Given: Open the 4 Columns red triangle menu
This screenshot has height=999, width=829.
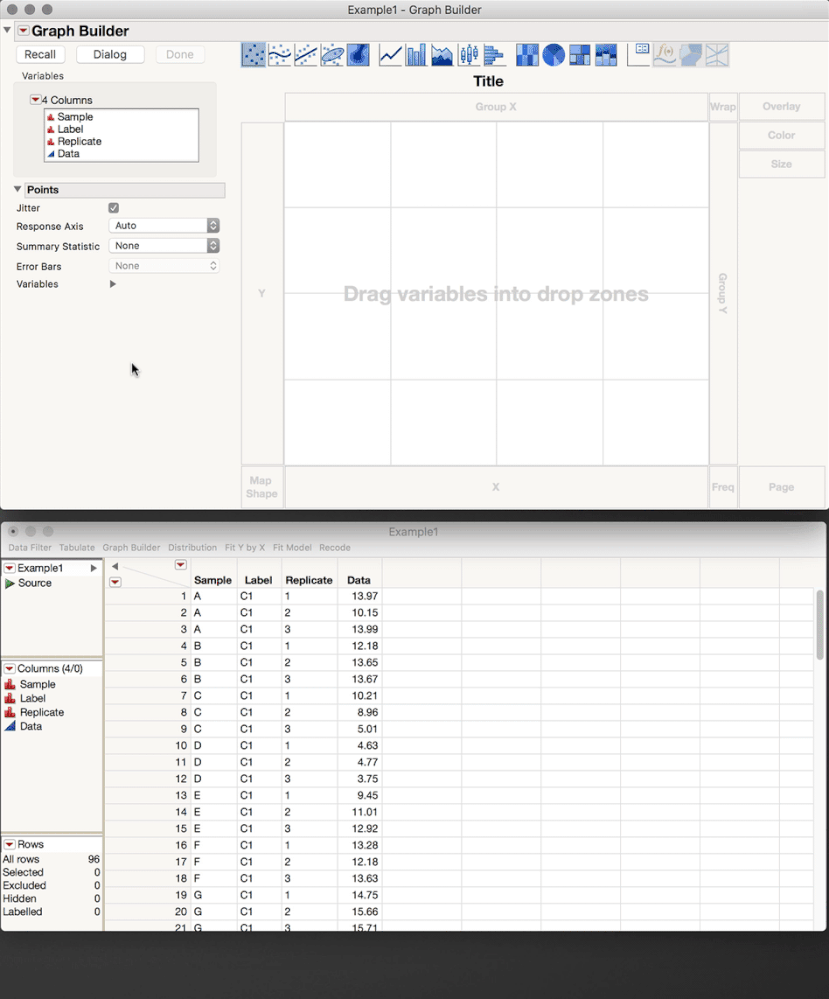Looking at the screenshot, I should [x=36, y=100].
